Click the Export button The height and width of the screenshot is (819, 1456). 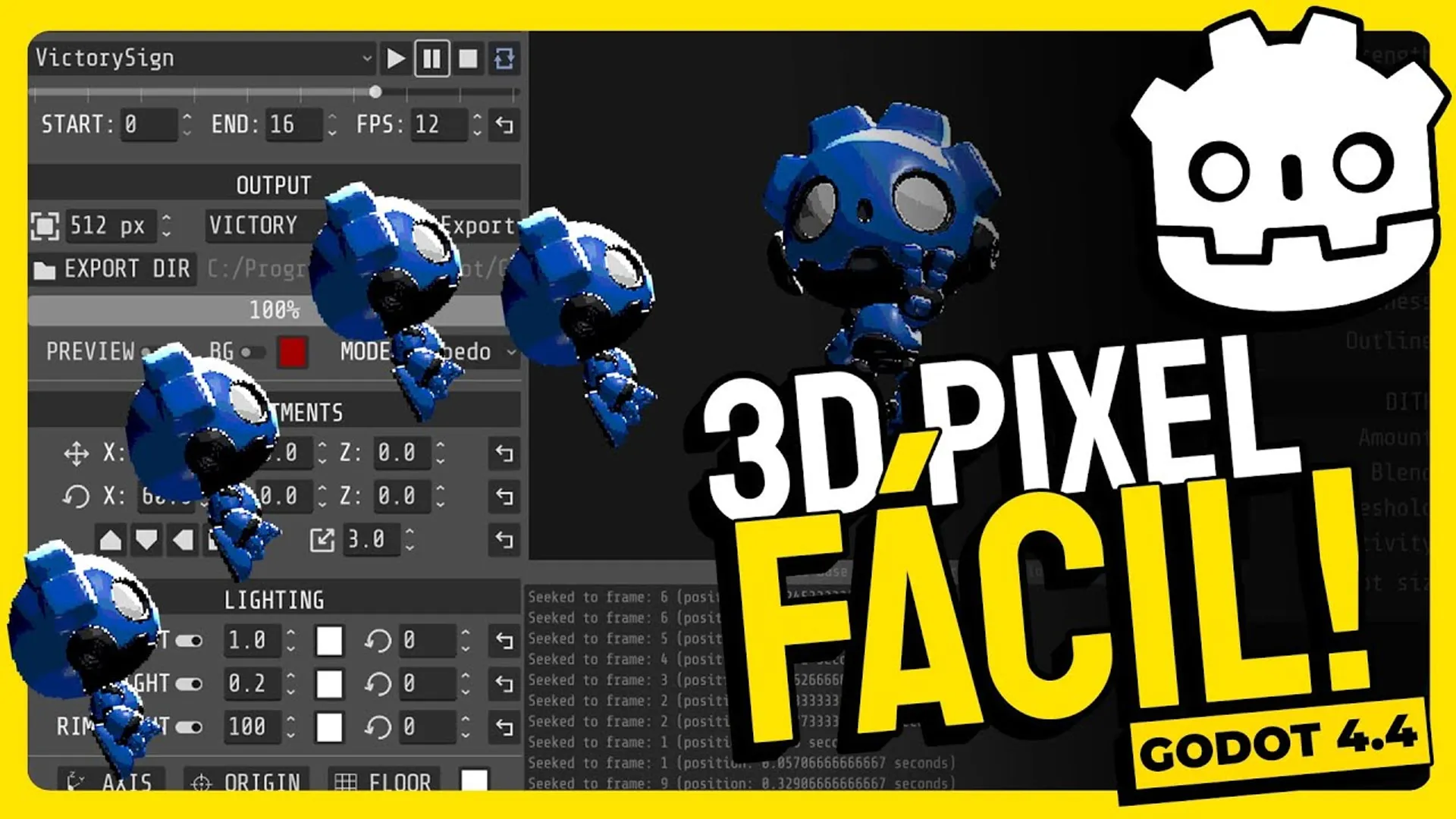[478, 225]
